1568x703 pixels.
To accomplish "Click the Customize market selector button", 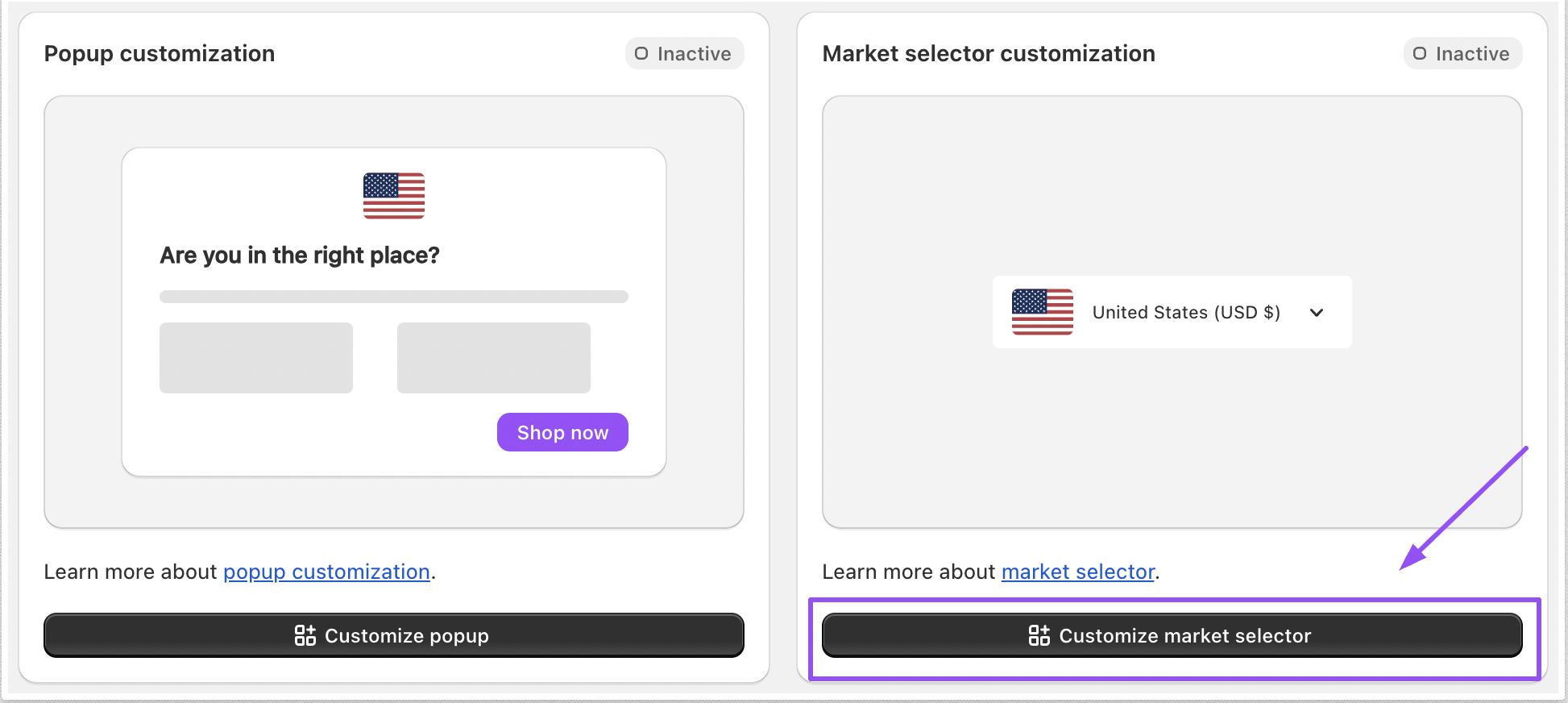I will [x=1172, y=635].
